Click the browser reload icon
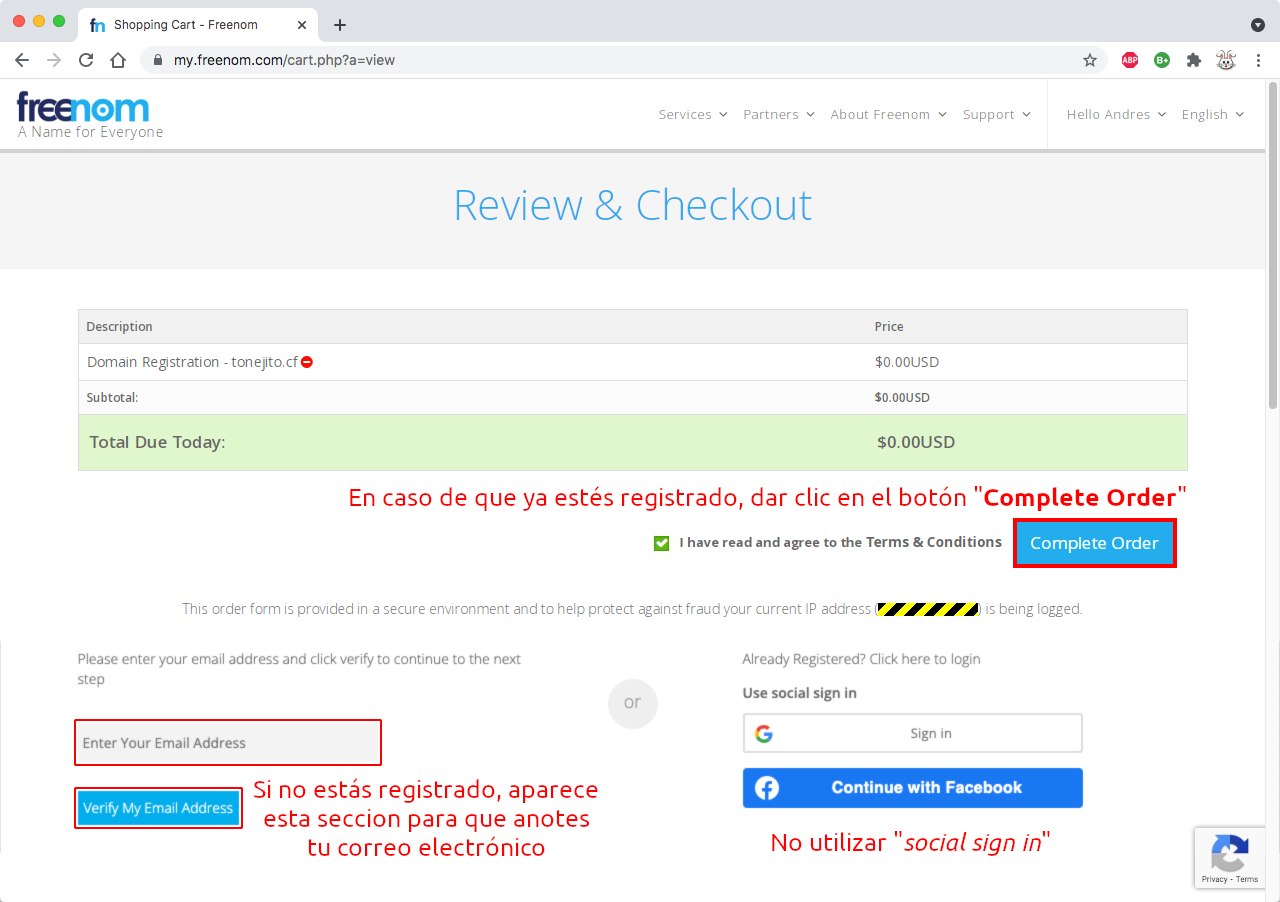This screenshot has width=1280, height=902. pos(86,60)
